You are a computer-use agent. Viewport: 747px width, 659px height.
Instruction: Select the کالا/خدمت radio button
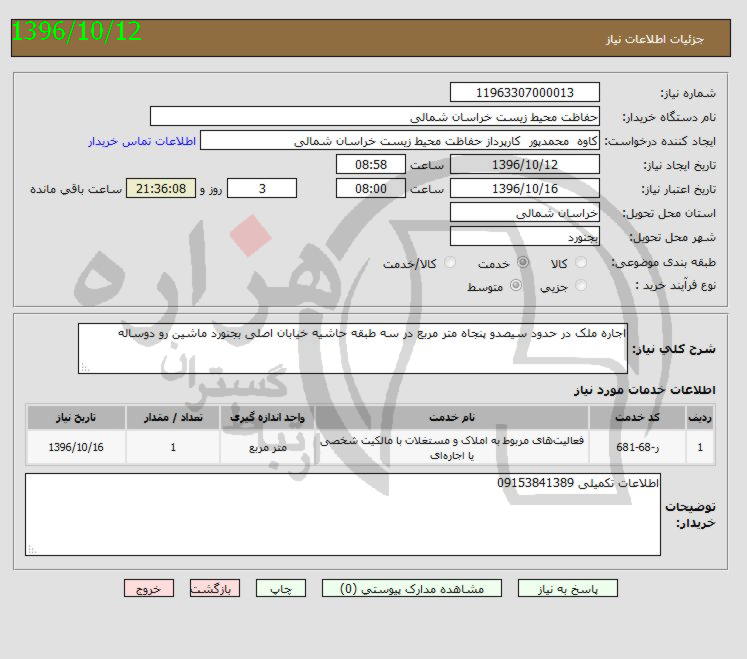[x=449, y=262]
